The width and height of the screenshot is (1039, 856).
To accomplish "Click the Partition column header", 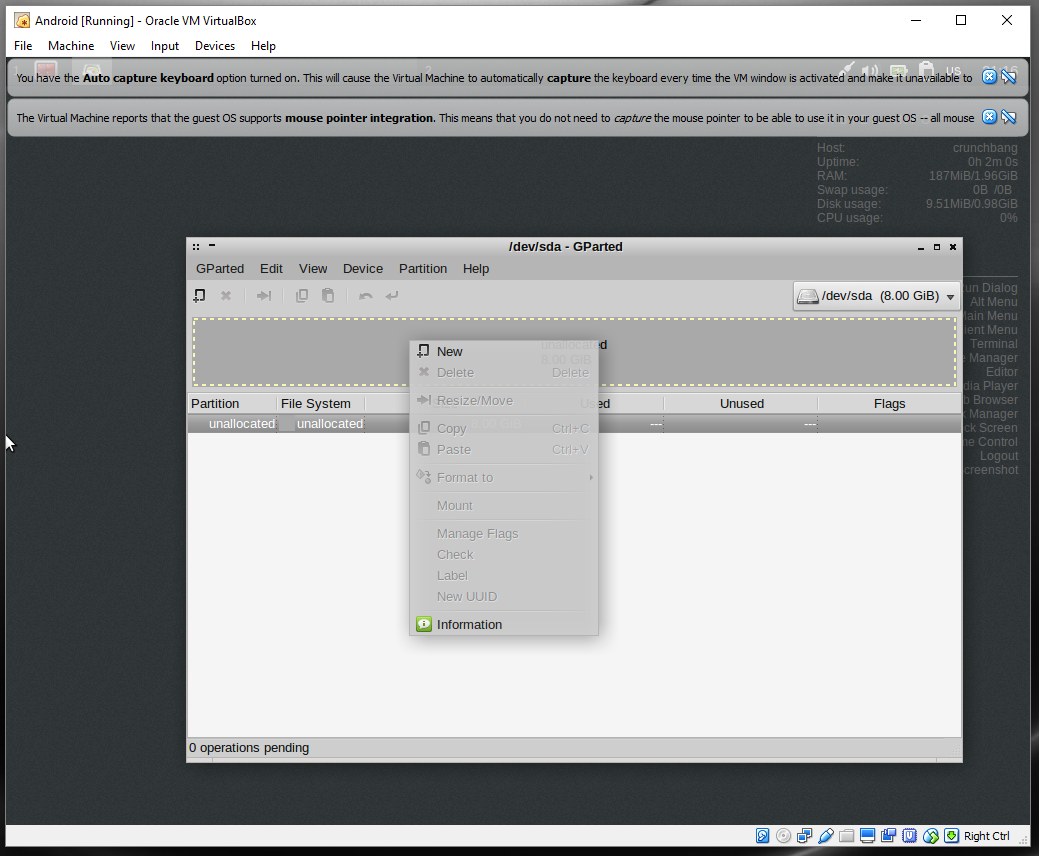I will [x=232, y=403].
